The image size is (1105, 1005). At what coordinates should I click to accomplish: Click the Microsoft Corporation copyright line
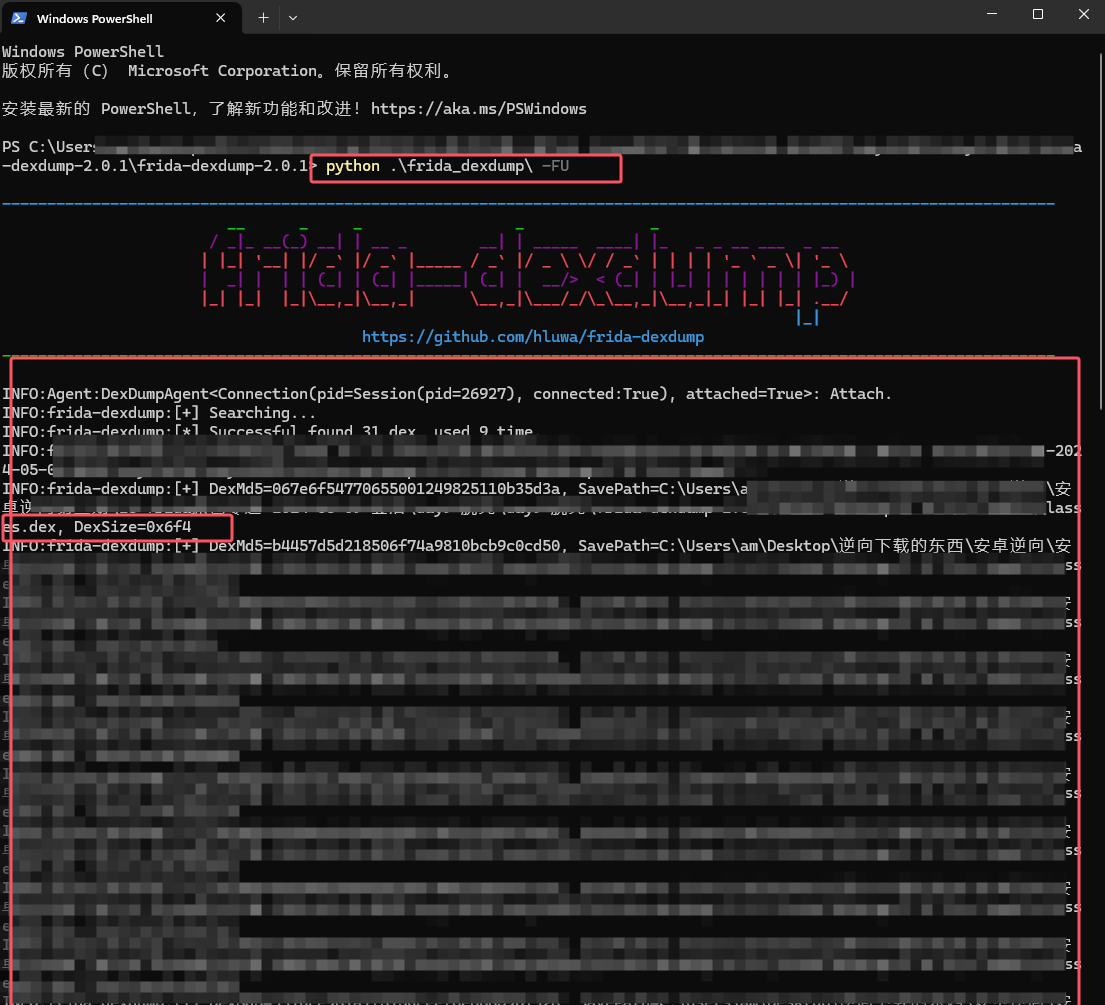227,70
